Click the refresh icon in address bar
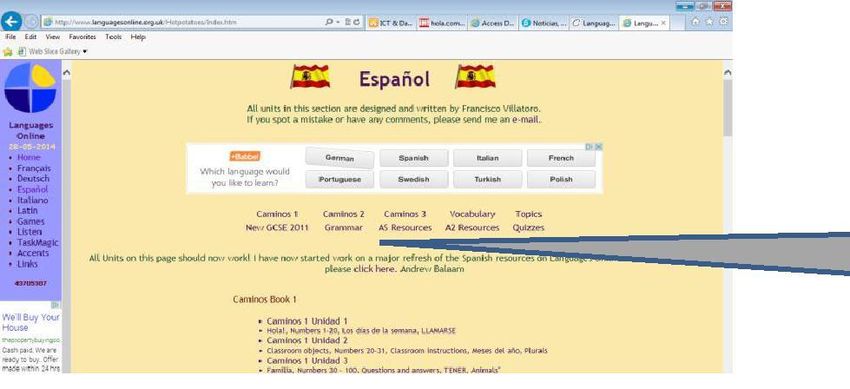This screenshot has width=850, height=389. [356, 22]
